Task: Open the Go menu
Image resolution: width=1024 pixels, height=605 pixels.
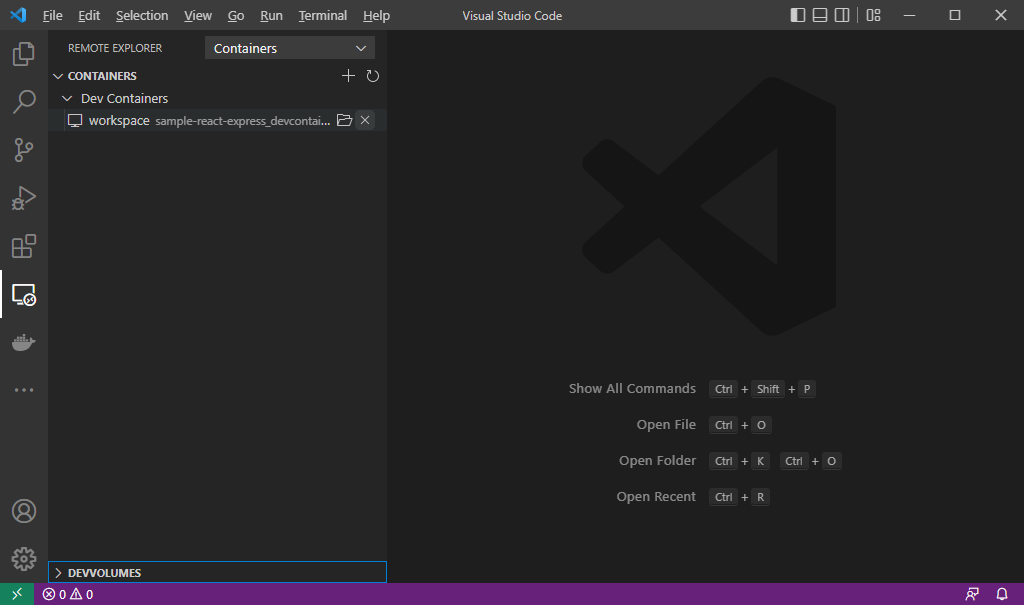Action: pyautogui.click(x=236, y=16)
